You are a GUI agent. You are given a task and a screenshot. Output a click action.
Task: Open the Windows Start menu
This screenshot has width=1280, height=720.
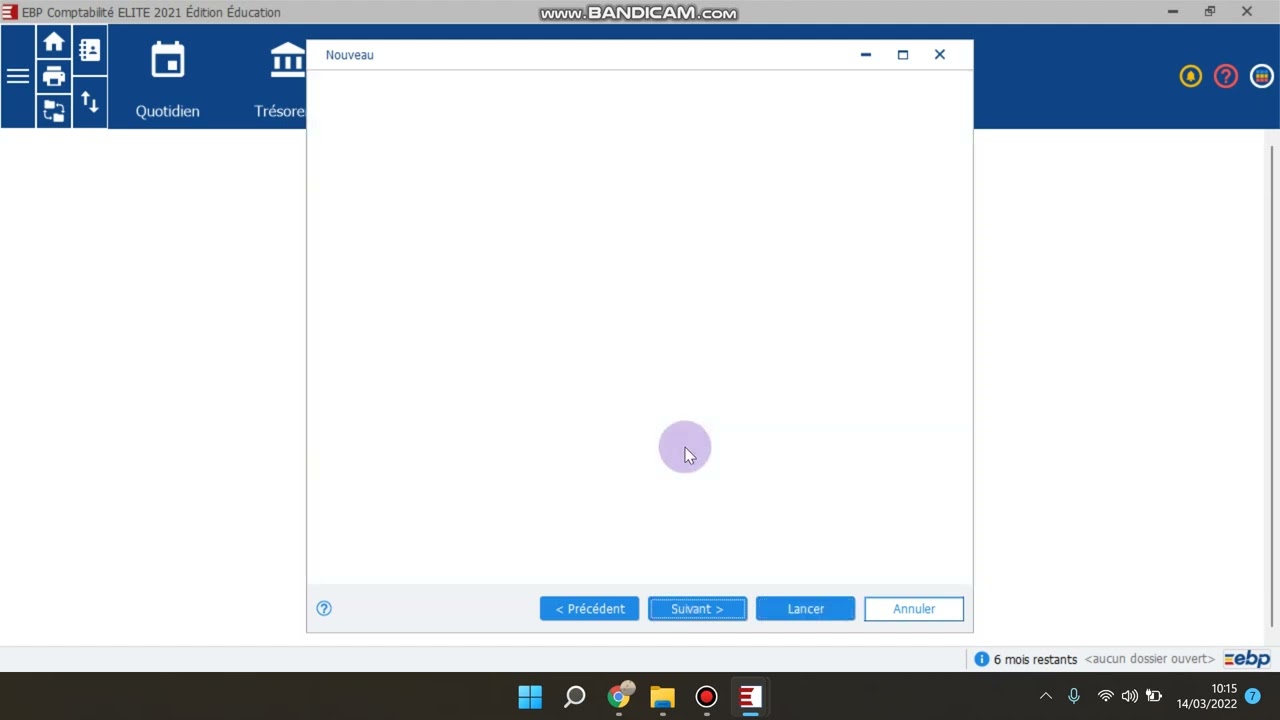[530, 697]
